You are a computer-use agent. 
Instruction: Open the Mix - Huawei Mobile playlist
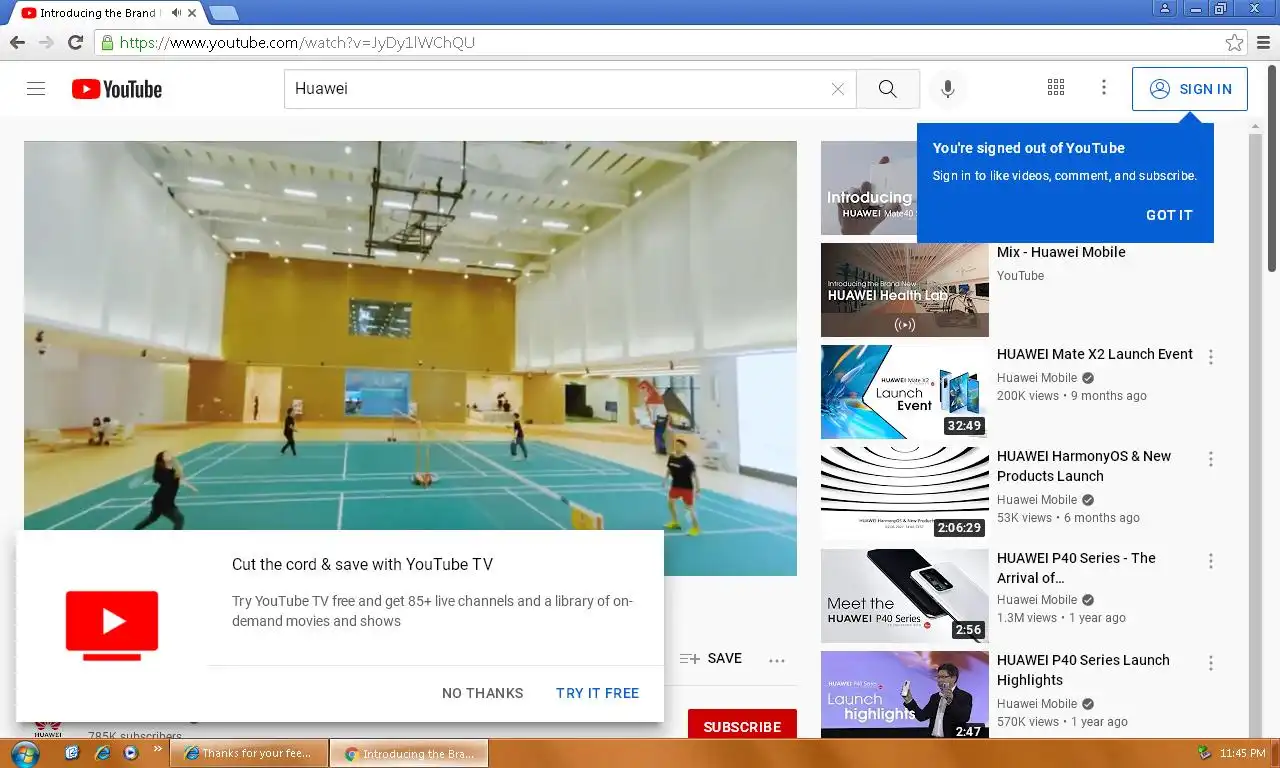click(1061, 252)
